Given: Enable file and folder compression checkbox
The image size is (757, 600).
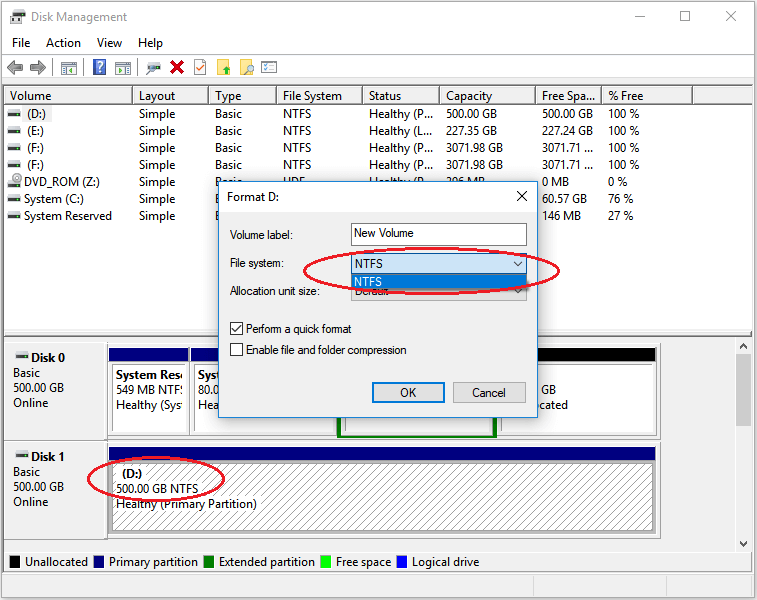Looking at the screenshot, I should pos(236,349).
